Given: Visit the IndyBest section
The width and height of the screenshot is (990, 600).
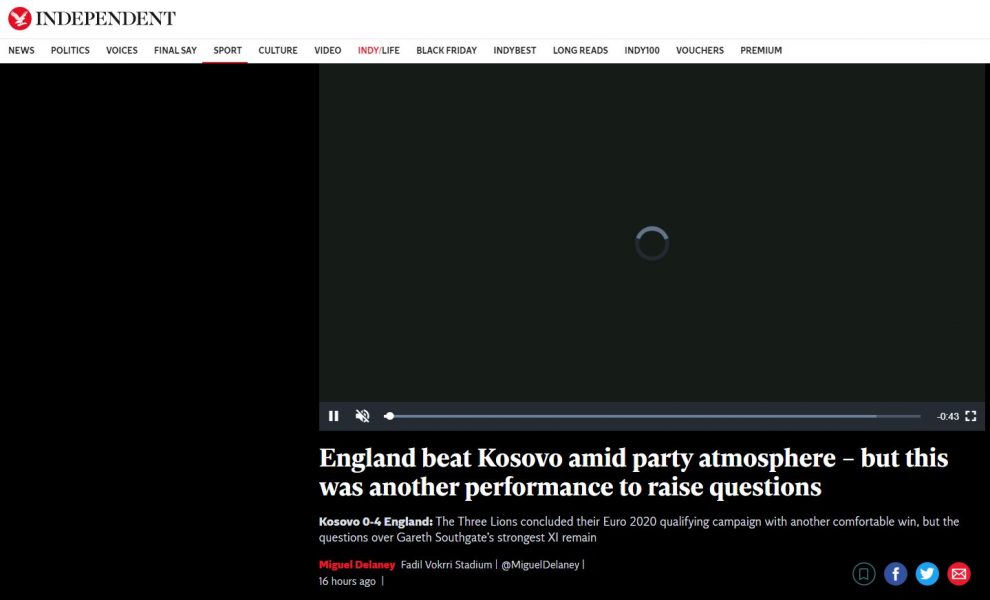Looking at the screenshot, I should point(515,51).
